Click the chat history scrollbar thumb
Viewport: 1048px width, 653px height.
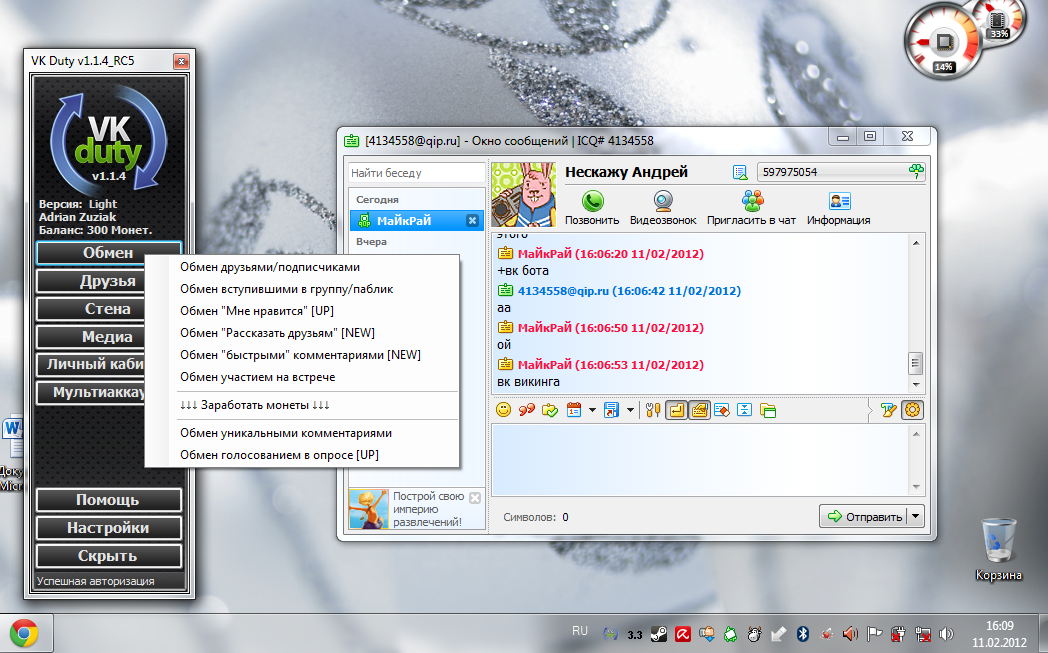coord(915,364)
